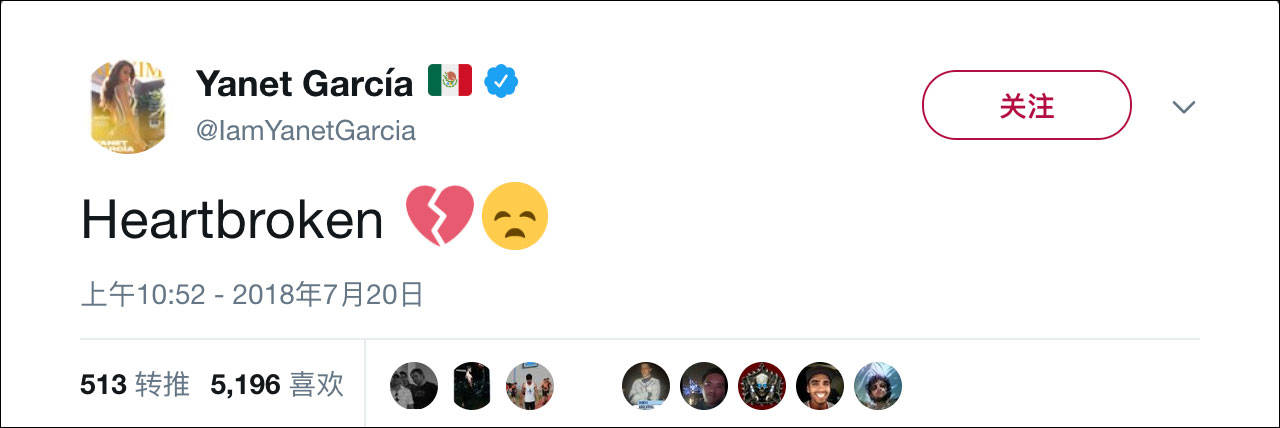
Task: Click the broken heart emoji
Action: (x=439, y=218)
